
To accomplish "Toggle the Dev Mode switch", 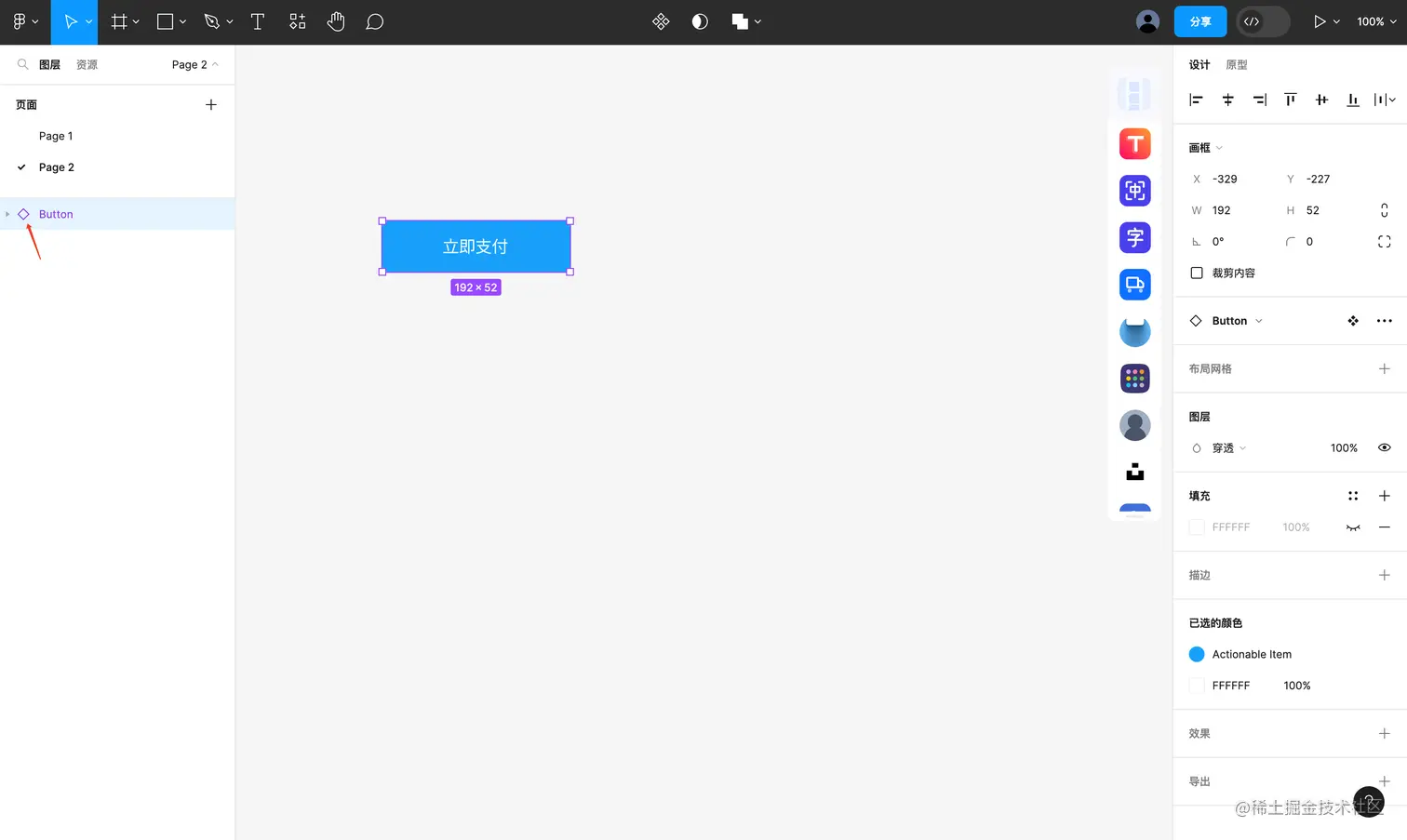I will point(1263,21).
